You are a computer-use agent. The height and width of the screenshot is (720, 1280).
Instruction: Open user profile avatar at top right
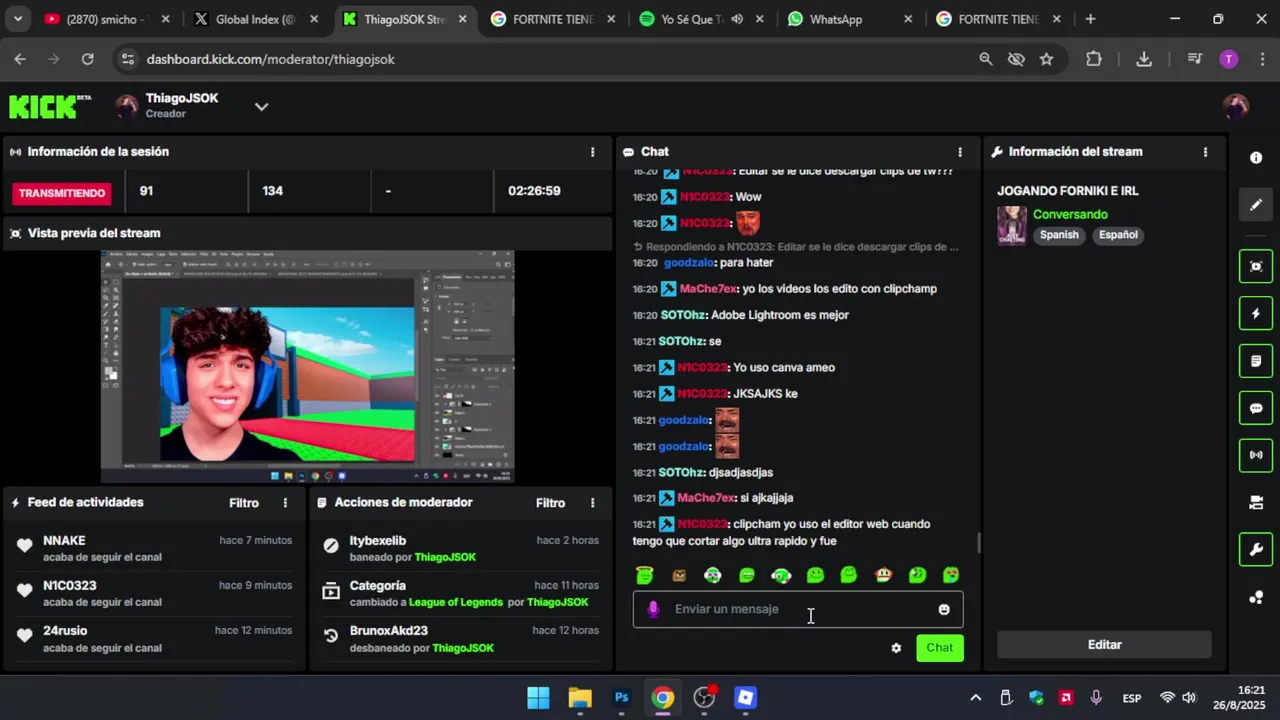click(x=1236, y=106)
